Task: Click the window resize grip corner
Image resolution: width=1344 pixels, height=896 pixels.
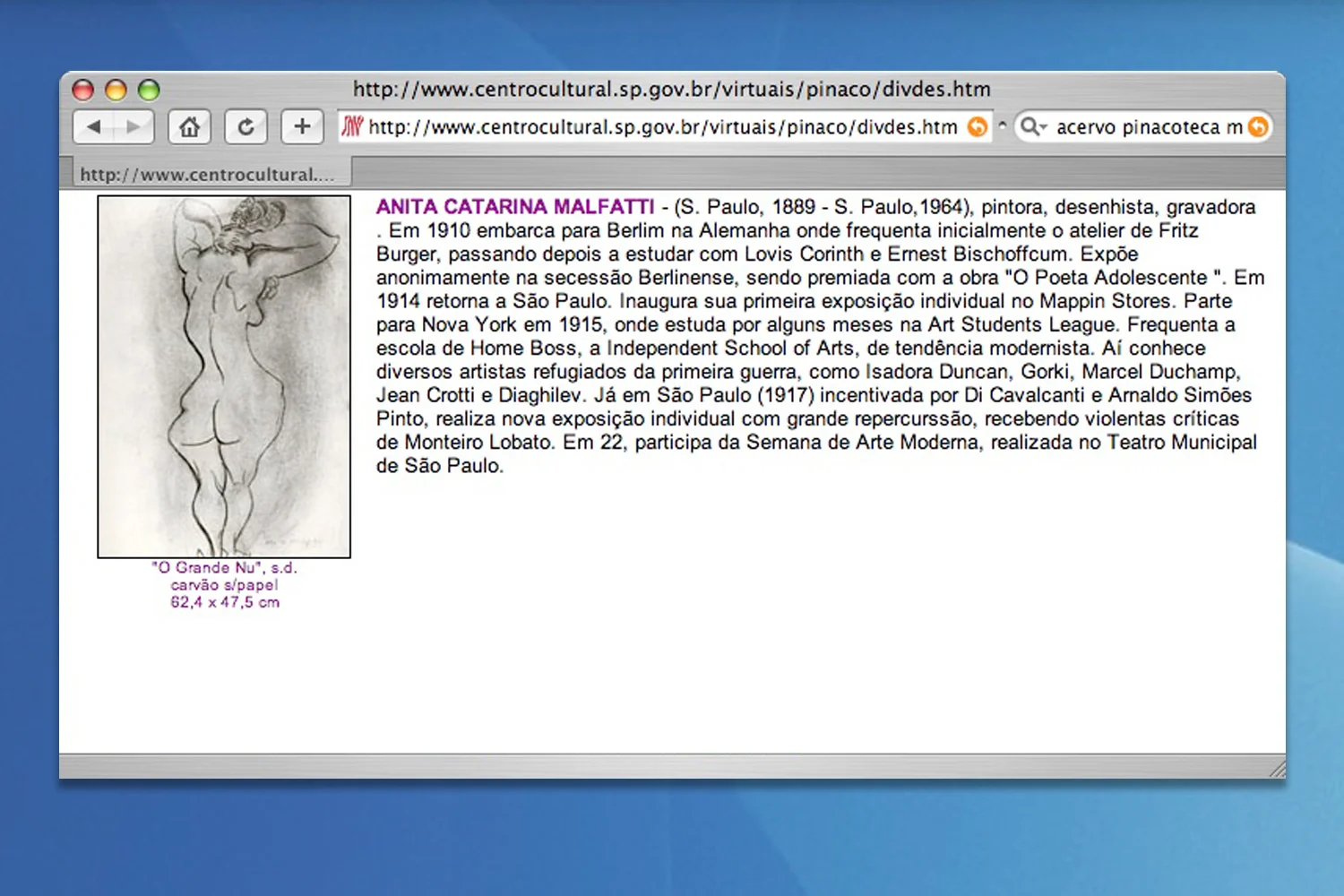Action: click(x=1277, y=769)
